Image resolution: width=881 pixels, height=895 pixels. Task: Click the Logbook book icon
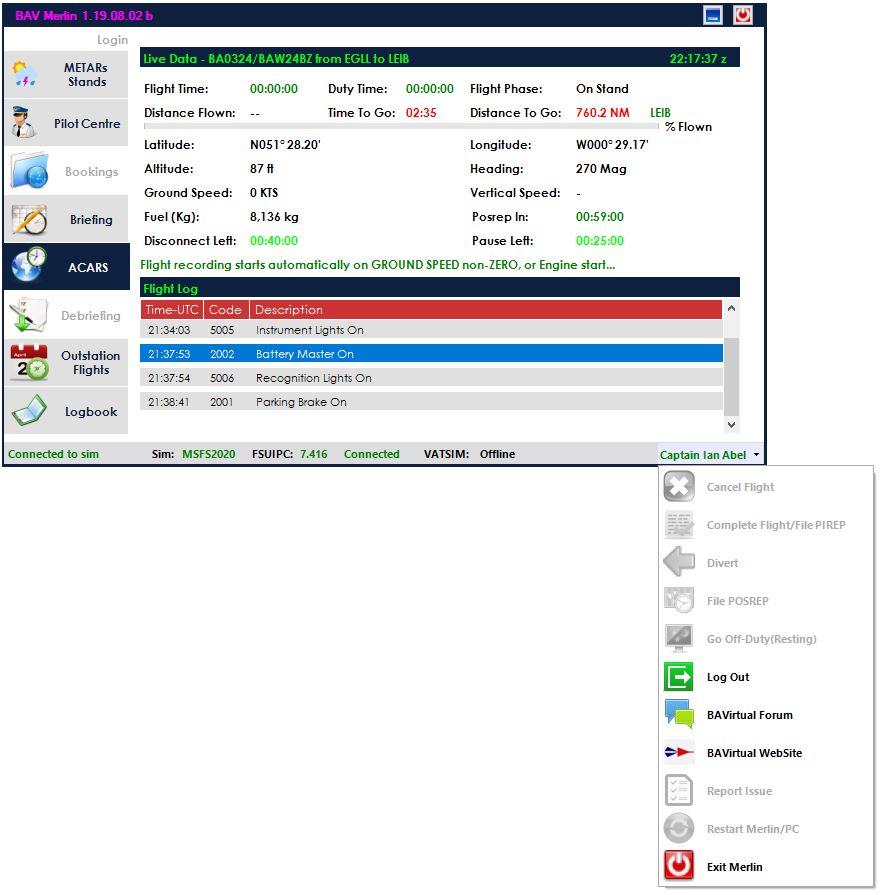coord(29,411)
